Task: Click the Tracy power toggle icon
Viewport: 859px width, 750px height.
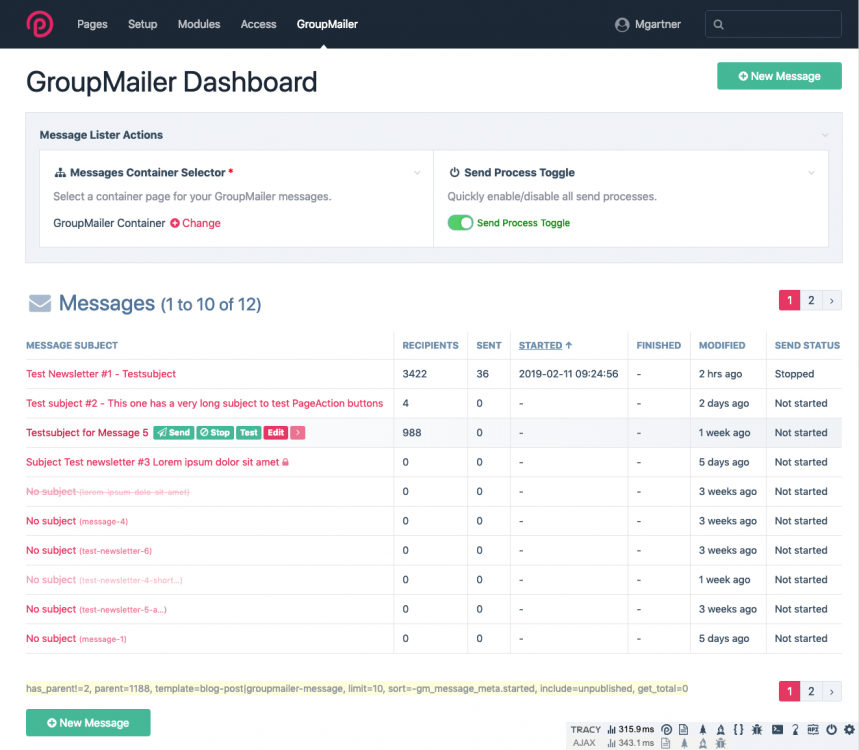Action: [831, 730]
